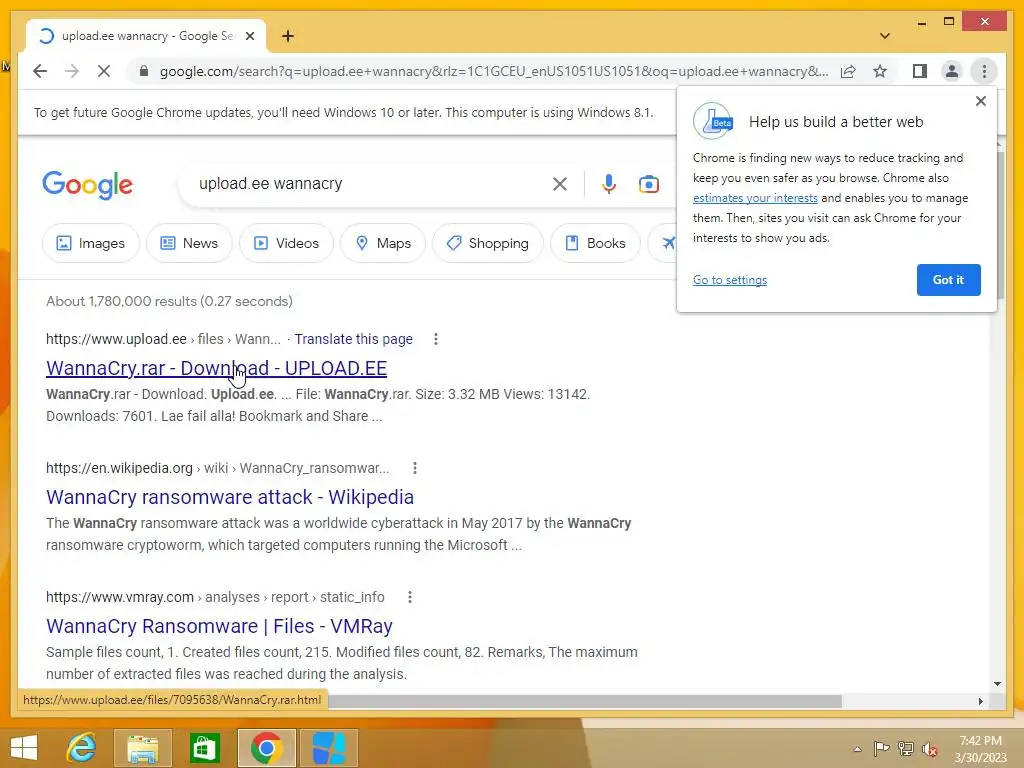Open File Explorer from taskbar
The image size is (1024, 768).
point(143,748)
